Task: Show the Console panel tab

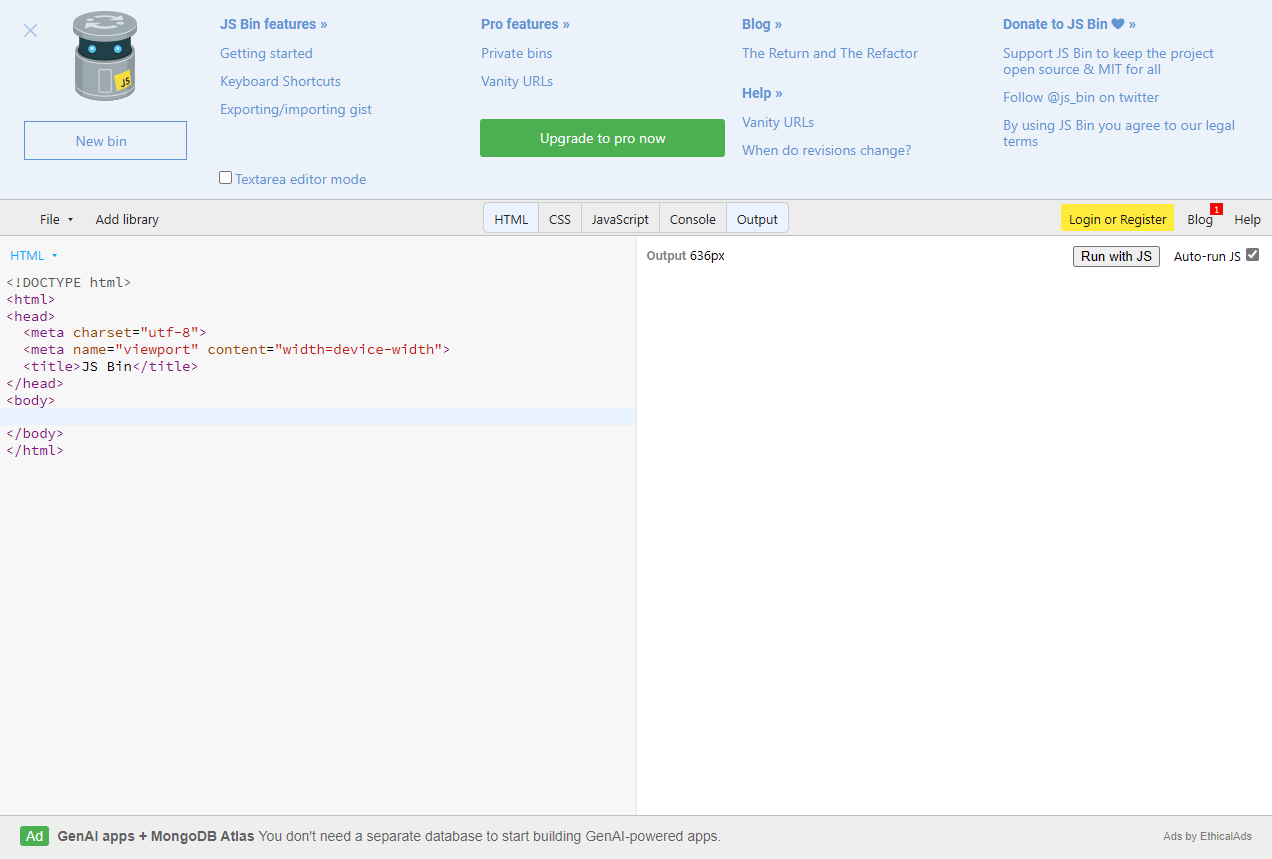Action: [x=692, y=219]
